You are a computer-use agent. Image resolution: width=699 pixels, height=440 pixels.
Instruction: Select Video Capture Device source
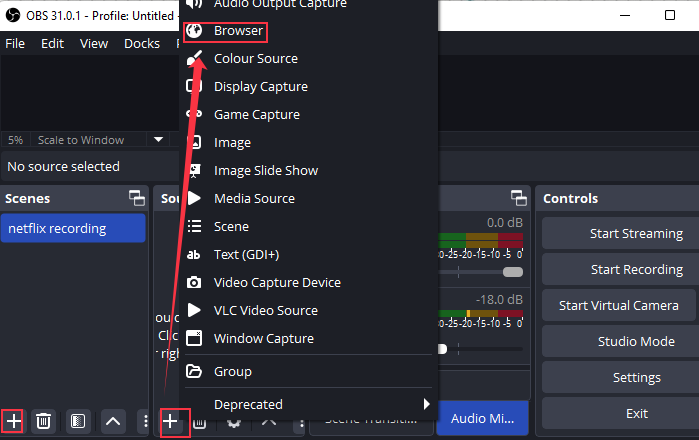pyautogui.click(x=308, y=283)
